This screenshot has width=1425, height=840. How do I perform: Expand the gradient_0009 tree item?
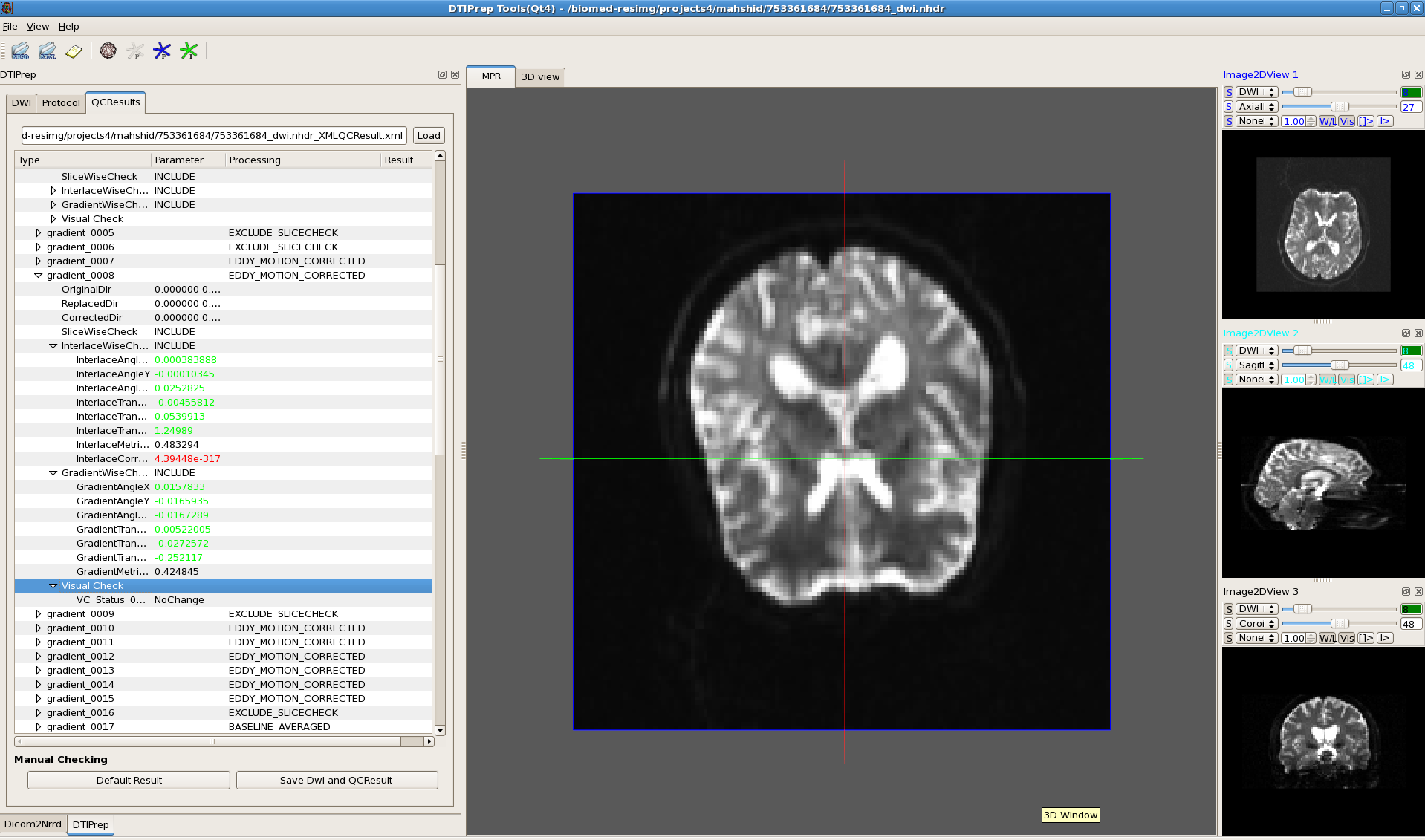(39, 614)
